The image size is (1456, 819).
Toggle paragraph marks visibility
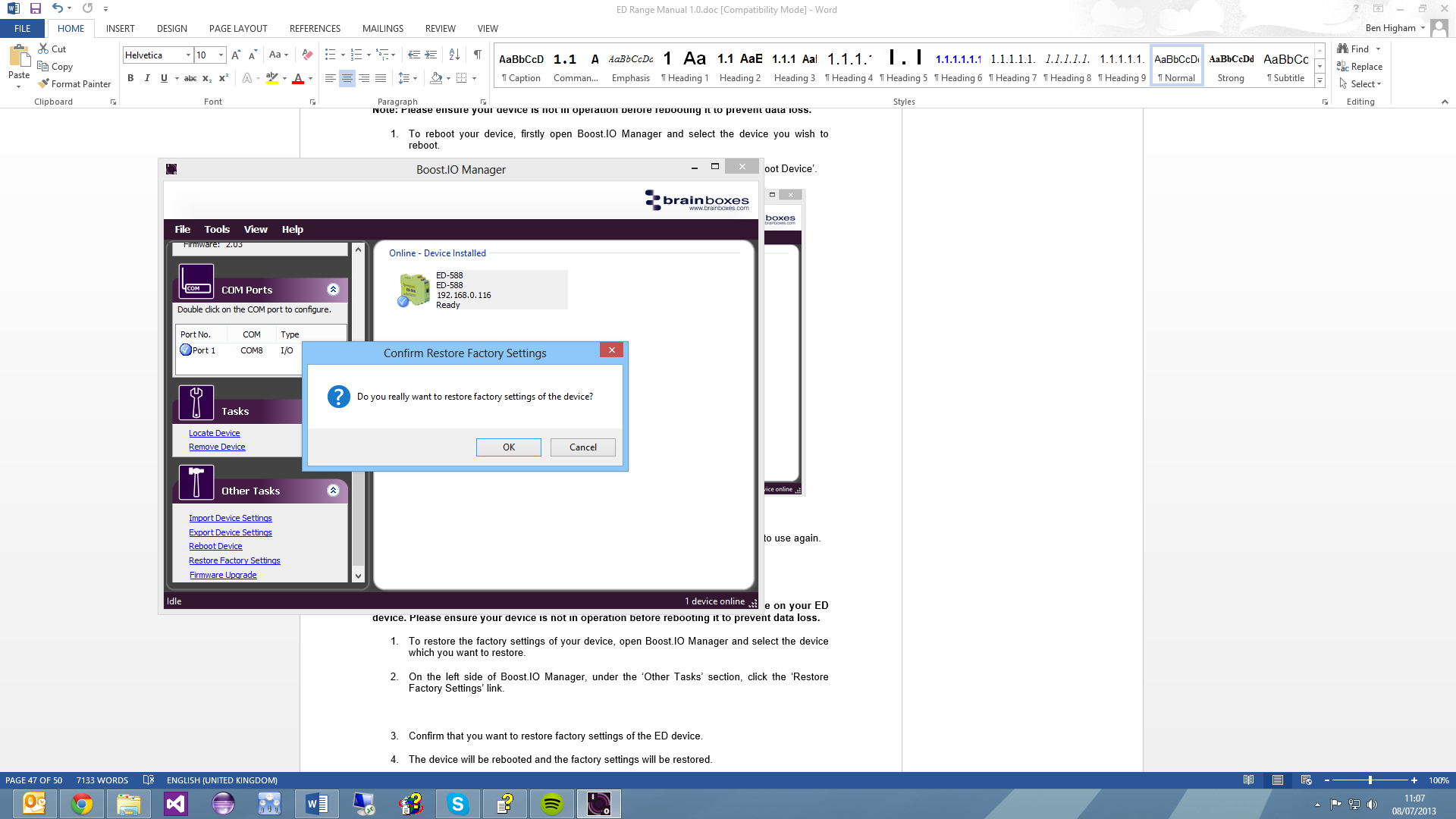[x=477, y=55]
